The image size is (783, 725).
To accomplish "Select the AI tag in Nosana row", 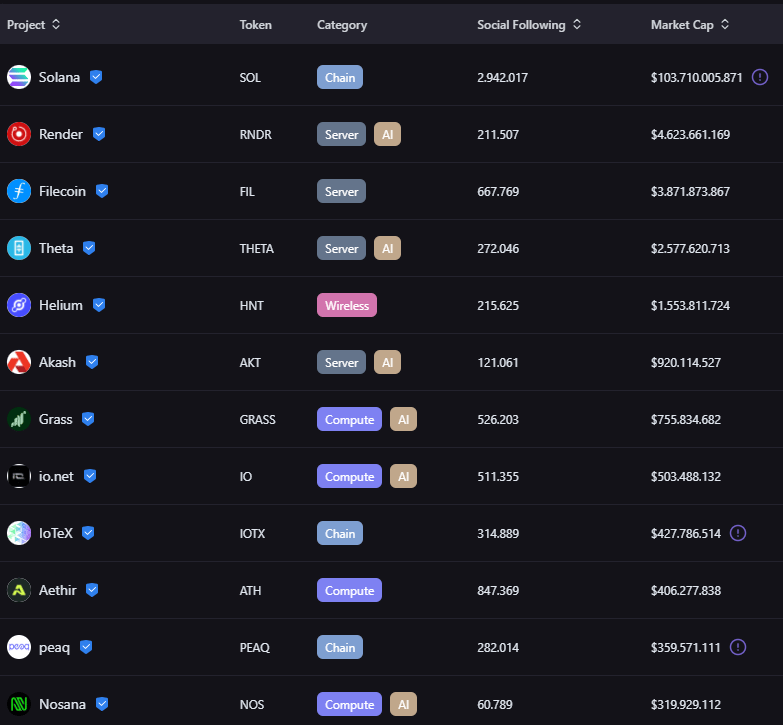I will [x=403, y=704].
